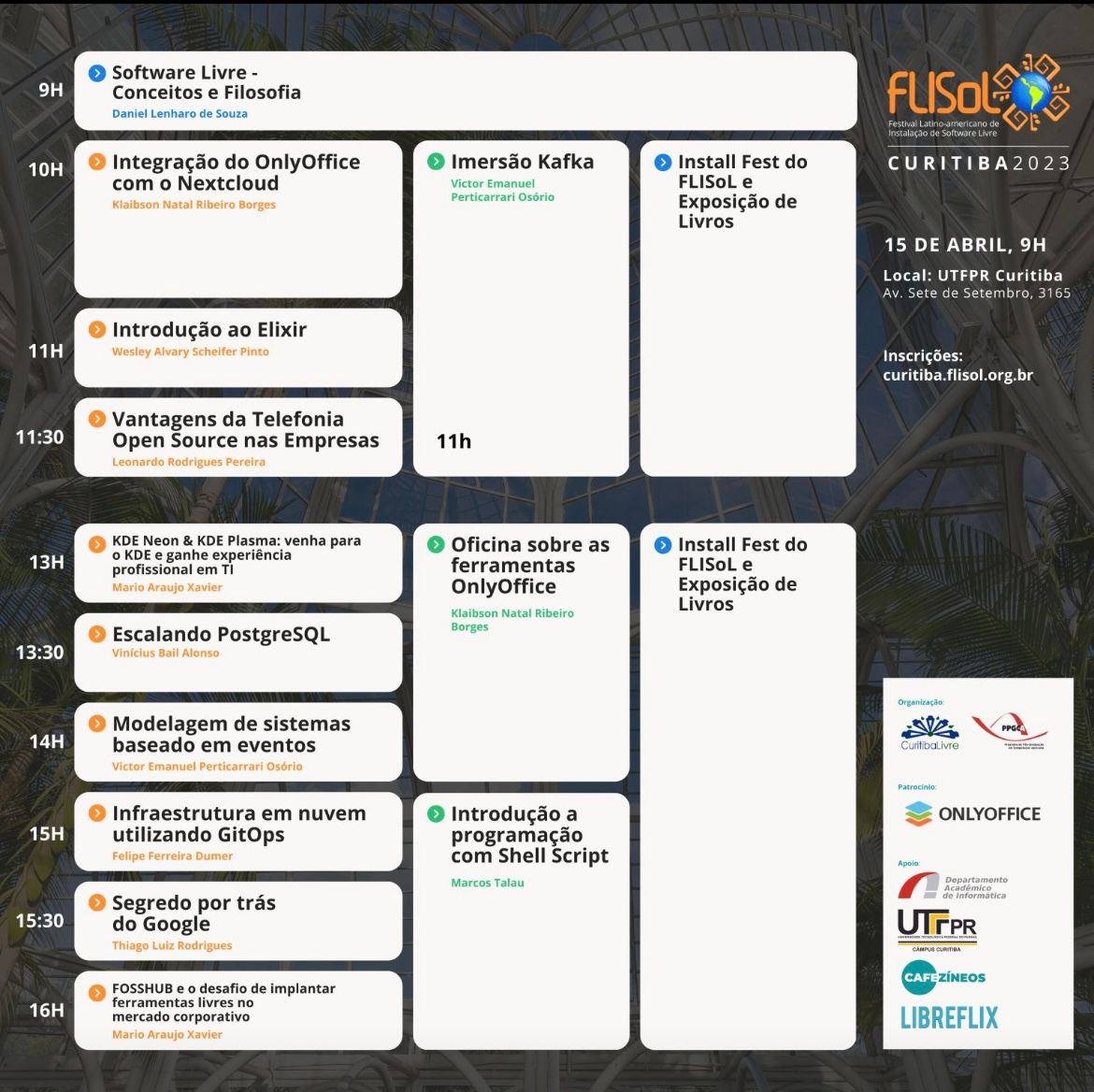Screen dimensions: 1094x1092
Task: Click the blue arrow icon beside Software Livre
Action: [97, 73]
